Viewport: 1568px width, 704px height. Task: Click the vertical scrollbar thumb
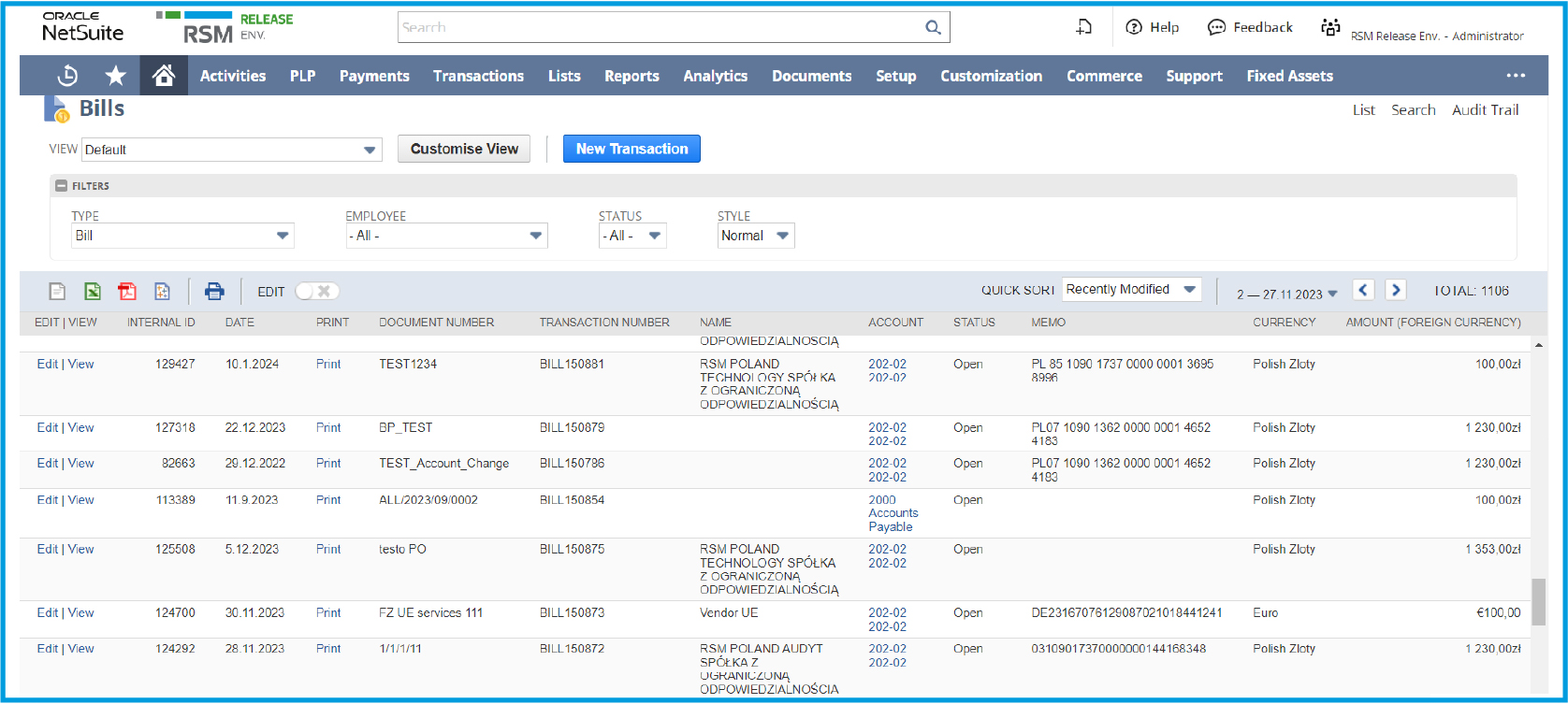(1538, 601)
